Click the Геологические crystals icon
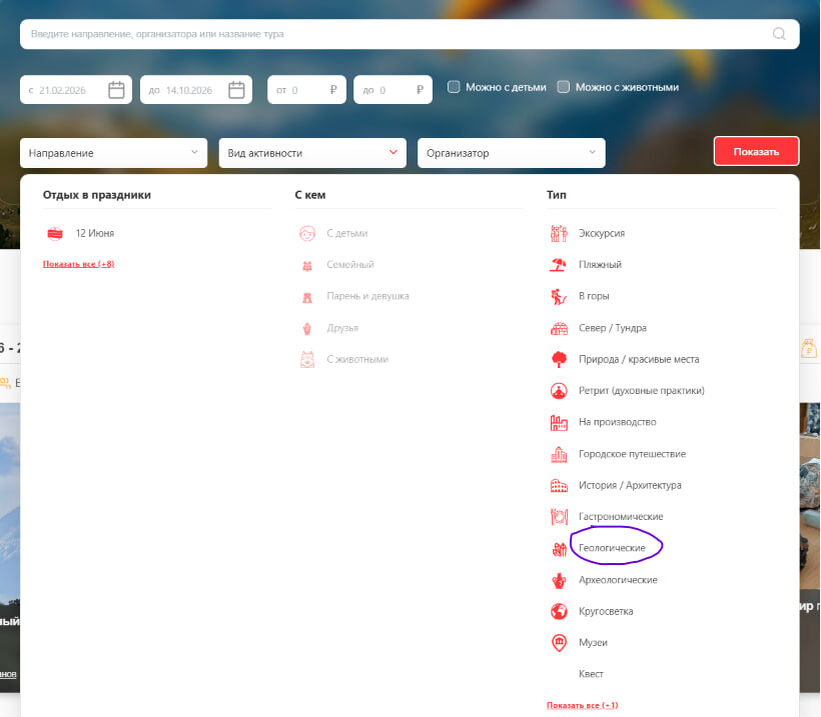This screenshot has height=717, width=821. [x=560, y=549]
